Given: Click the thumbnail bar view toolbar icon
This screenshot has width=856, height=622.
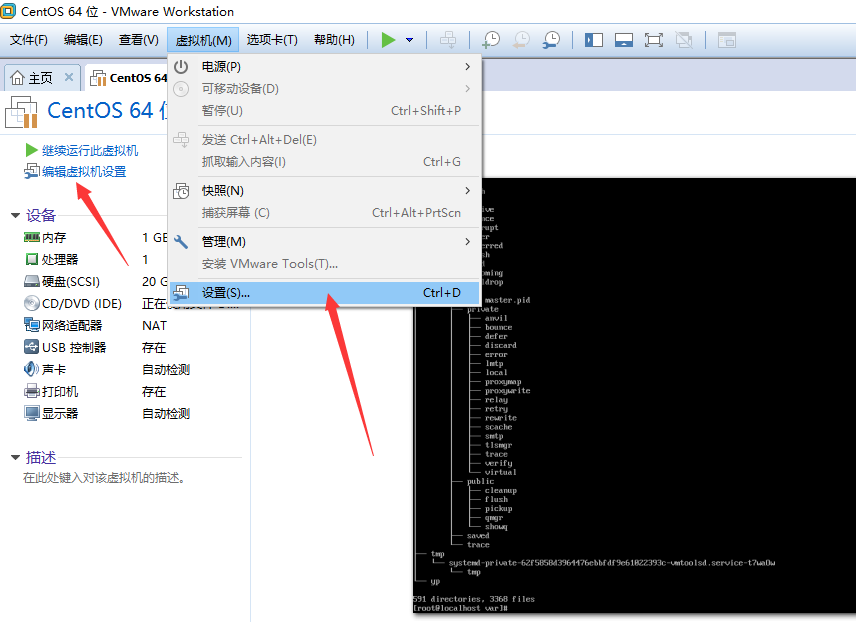Looking at the screenshot, I should coord(623,40).
